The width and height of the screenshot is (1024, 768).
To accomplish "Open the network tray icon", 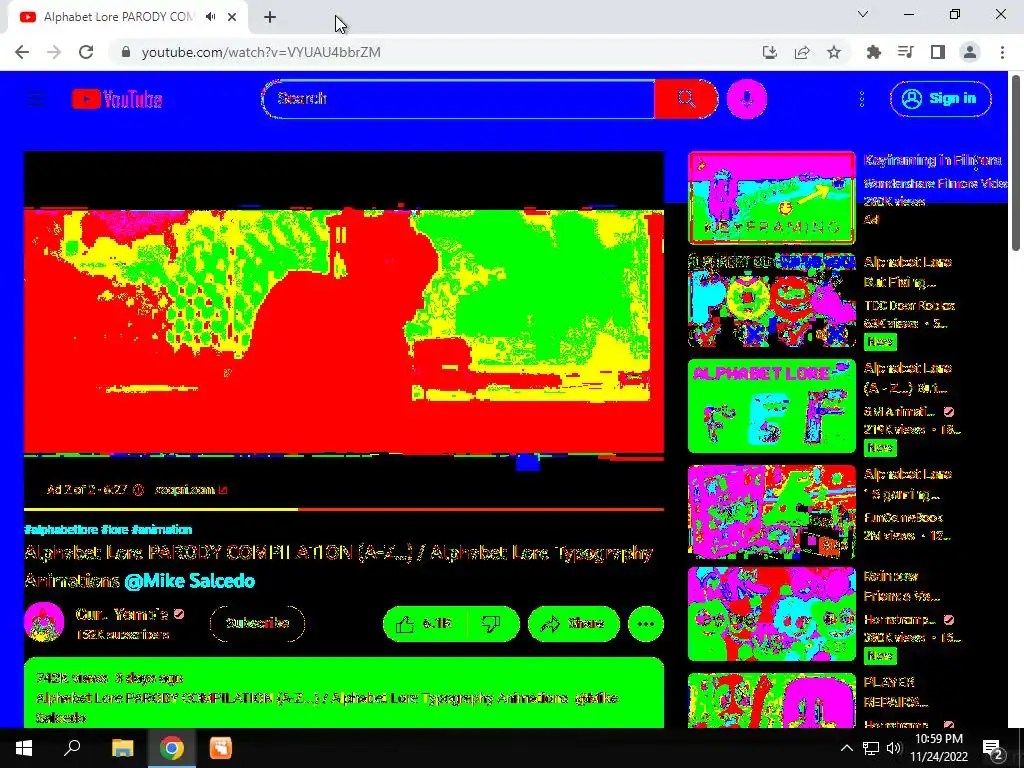I will [871, 748].
